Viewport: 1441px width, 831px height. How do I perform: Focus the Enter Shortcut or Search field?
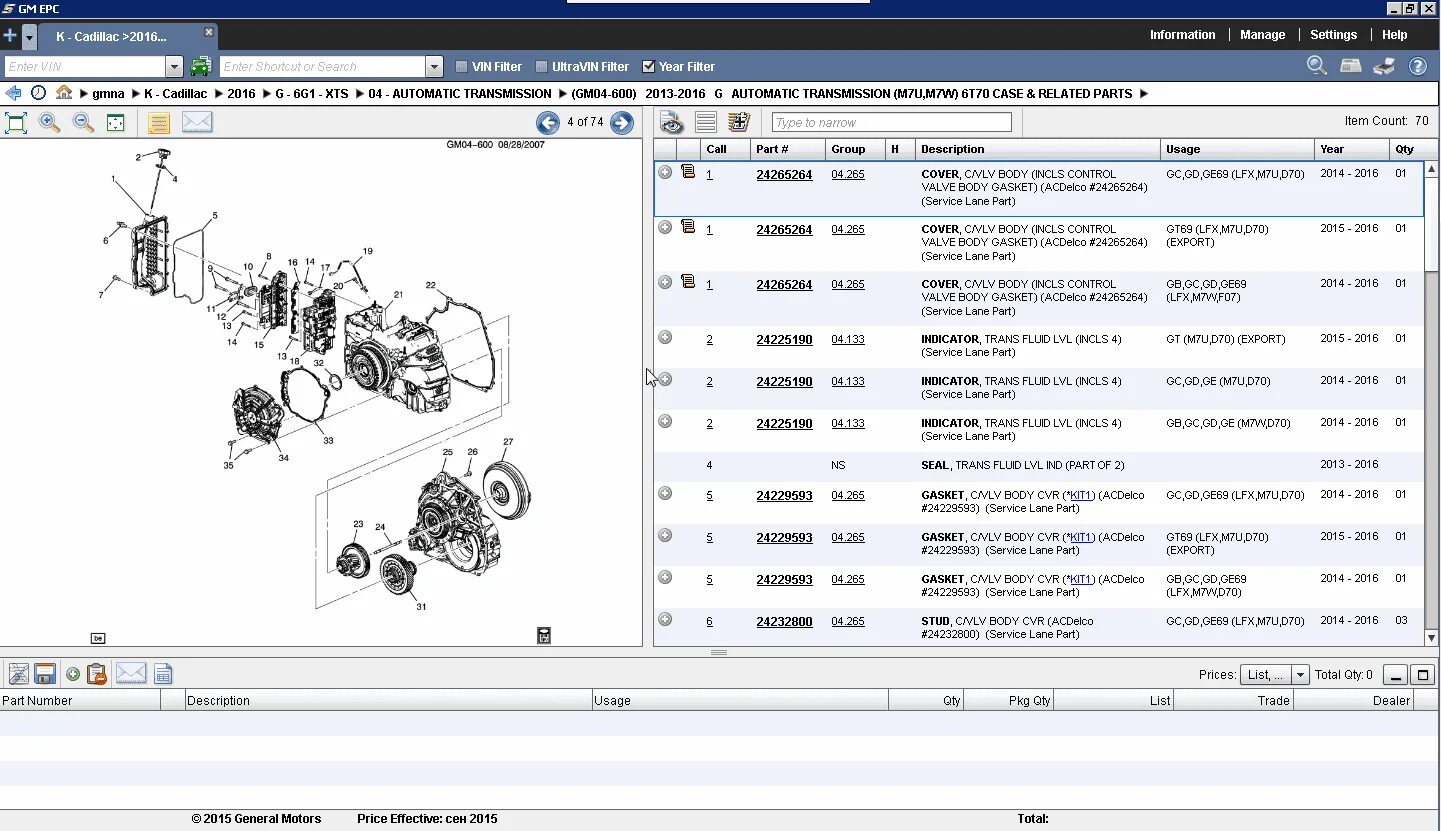pyautogui.click(x=322, y=67)
